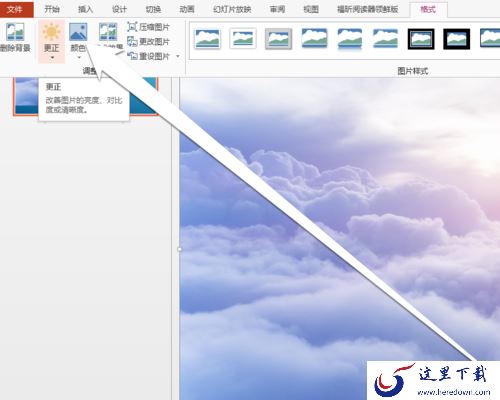Open the 文件 file tab
The height and width of the screenshot is (400, 500).
(x=16, y=9)
